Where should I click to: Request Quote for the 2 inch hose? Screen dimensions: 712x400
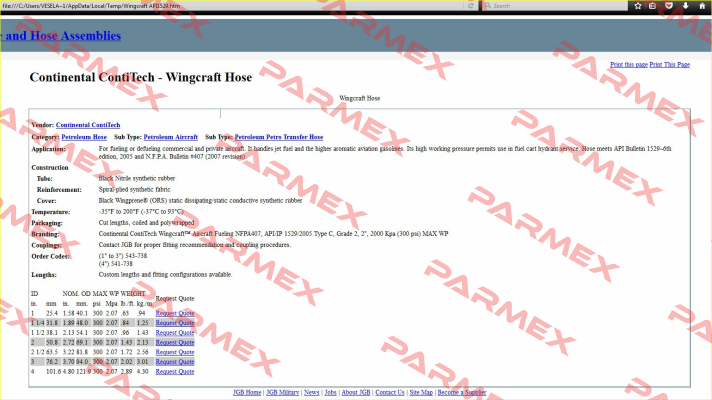[x=175, y=342]
